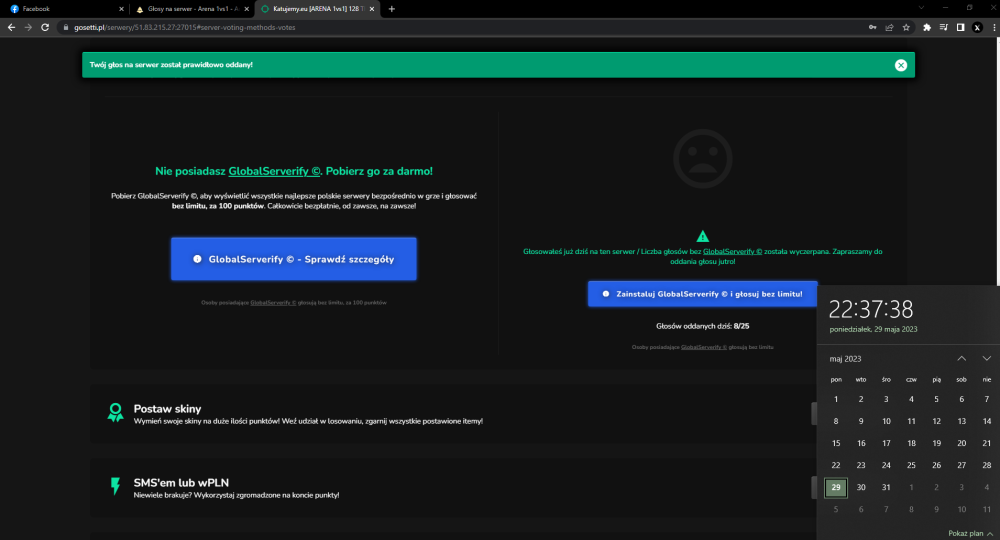
Task: Select today's date 29 in calendar
Action: pyautogui.click(x=835, y=487)
